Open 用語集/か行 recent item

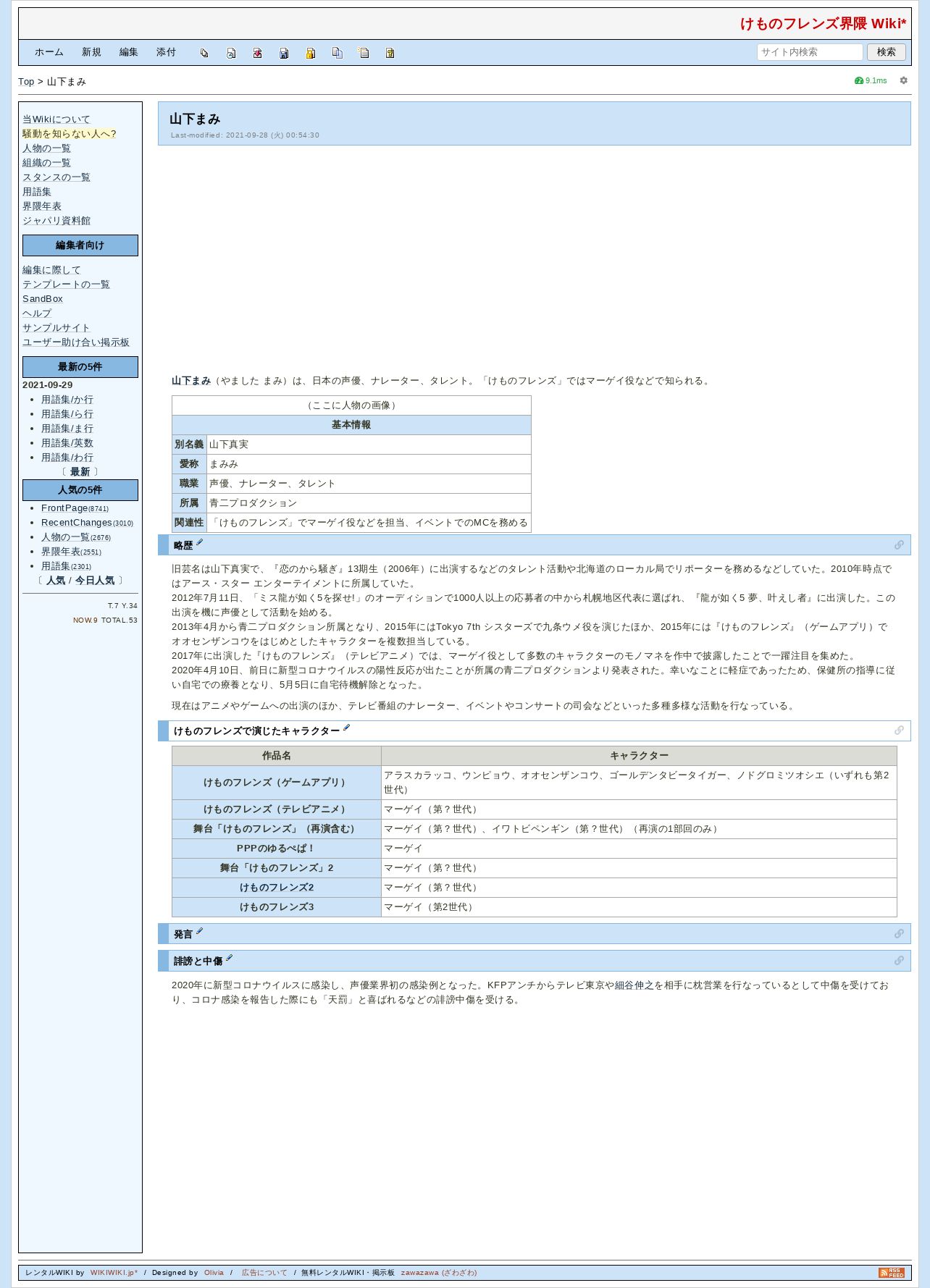coord(67,400)
